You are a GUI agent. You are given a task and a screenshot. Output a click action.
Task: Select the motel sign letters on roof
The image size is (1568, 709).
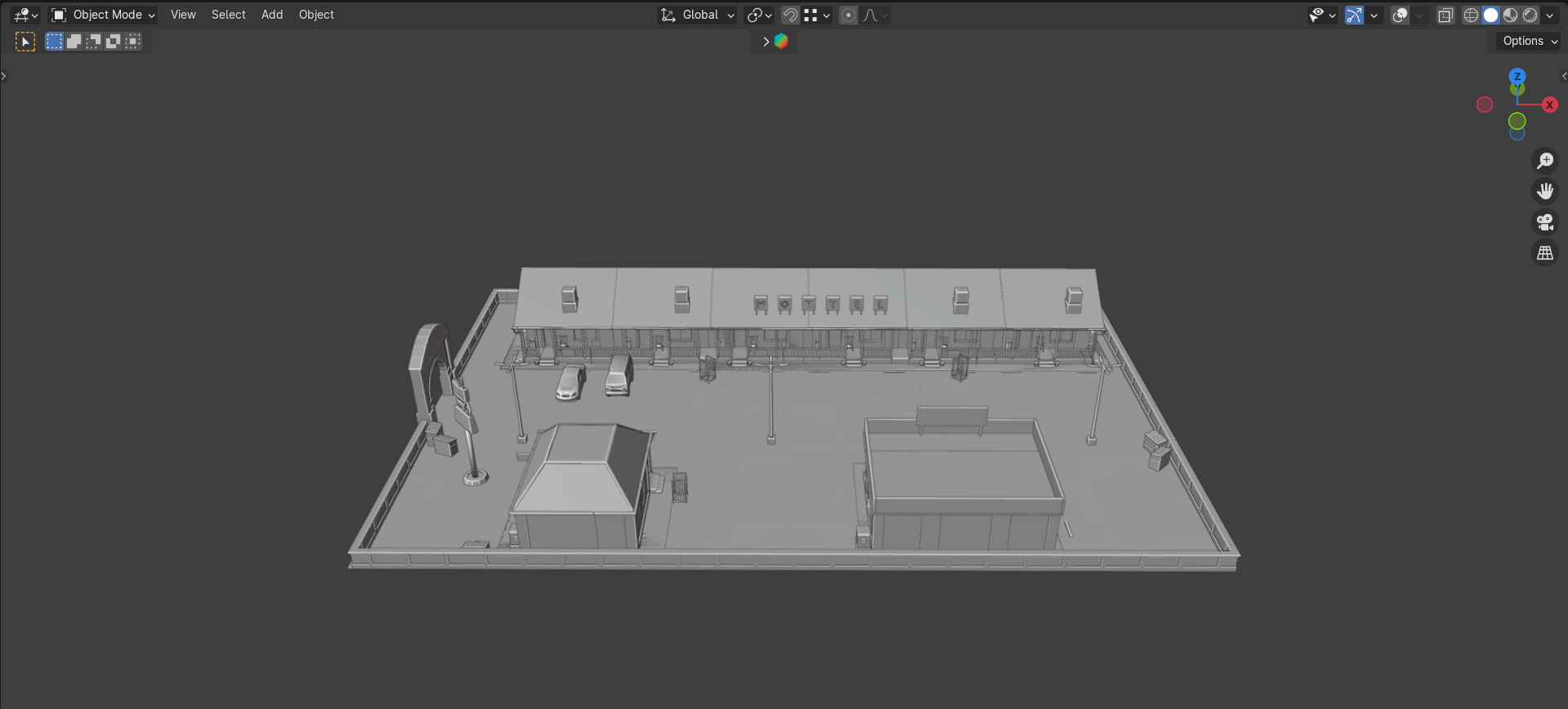coord(820,305)
